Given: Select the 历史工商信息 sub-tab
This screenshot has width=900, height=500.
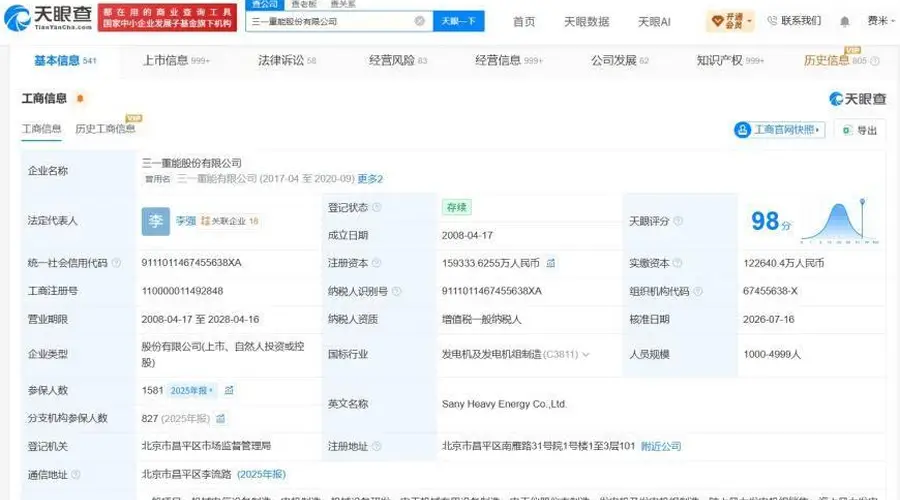Looking at the screenshot, I should 105,129.
